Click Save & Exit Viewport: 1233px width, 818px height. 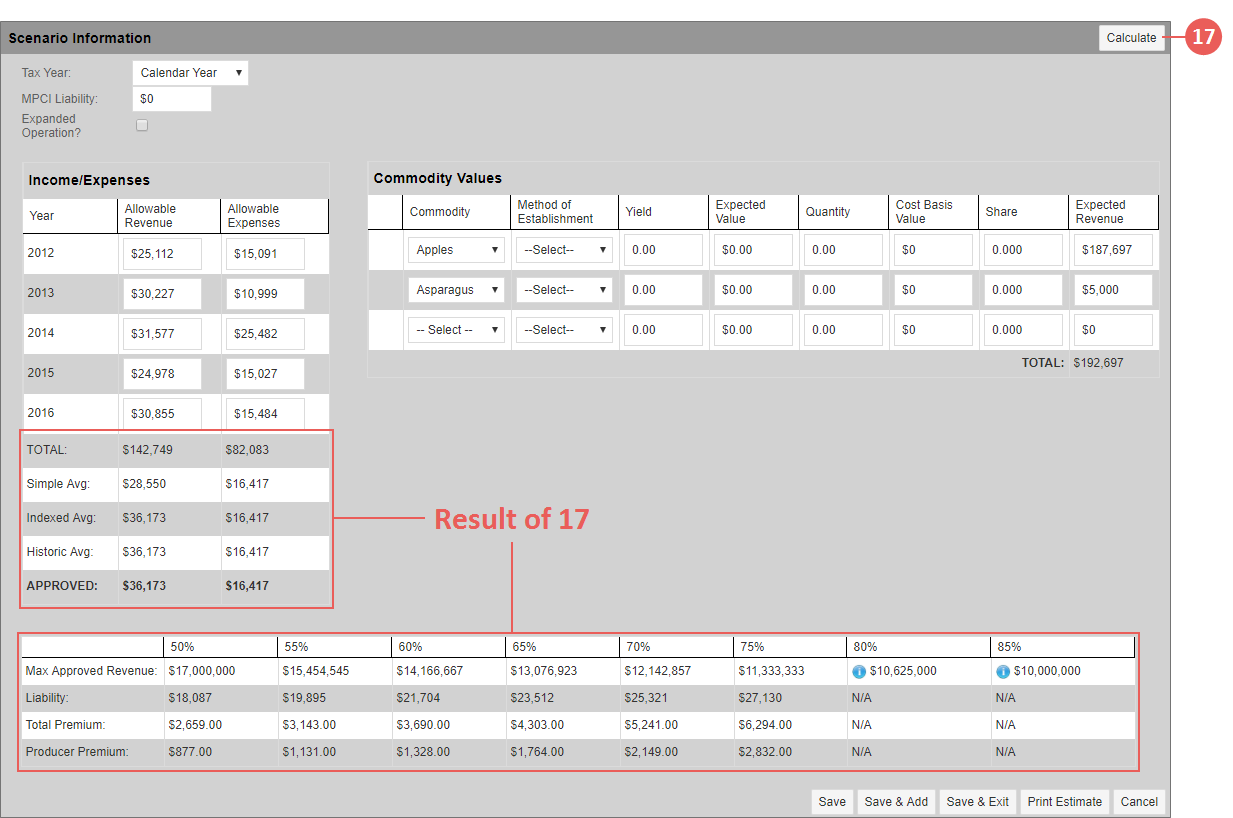977,801
